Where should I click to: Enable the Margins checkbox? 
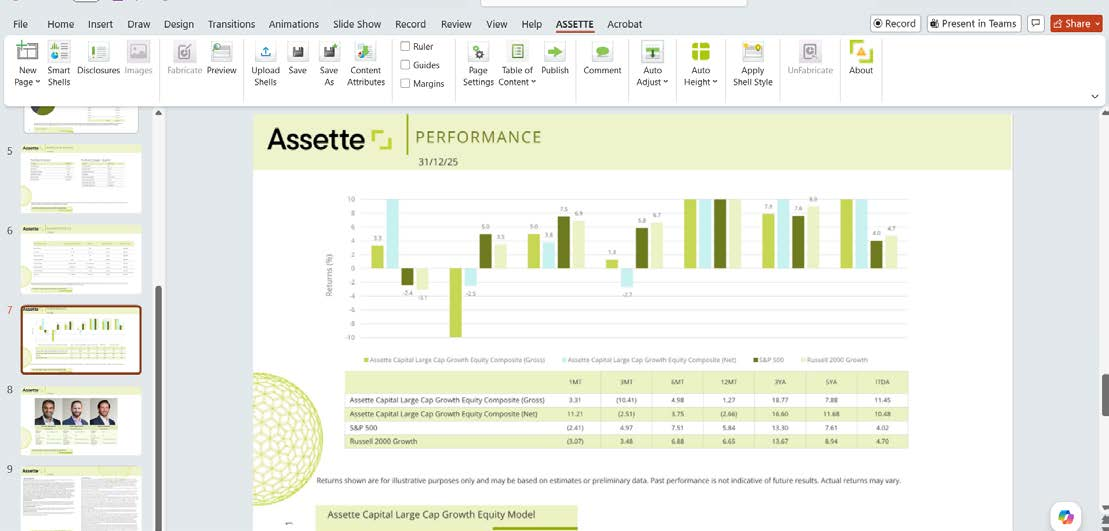(405, 83)
